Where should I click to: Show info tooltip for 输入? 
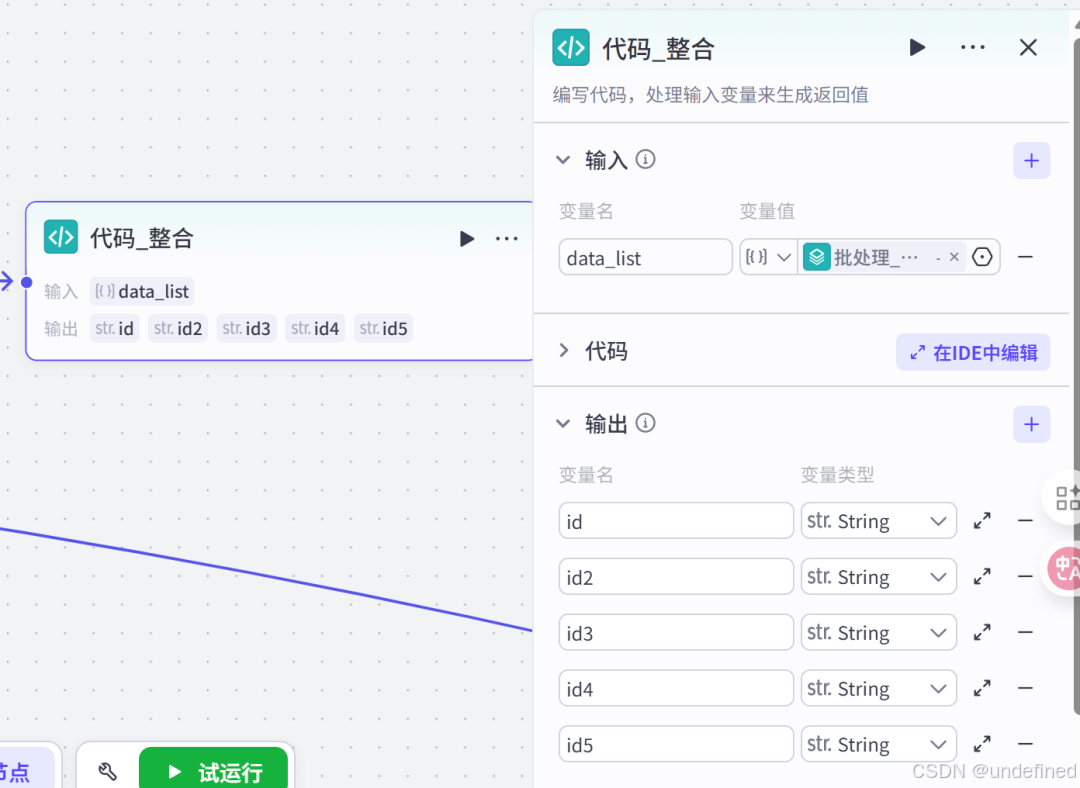[x=645, y=160]
